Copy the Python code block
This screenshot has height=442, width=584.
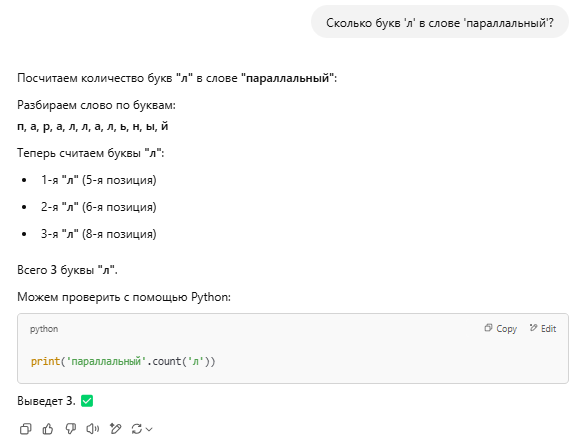tap(501, 328)
